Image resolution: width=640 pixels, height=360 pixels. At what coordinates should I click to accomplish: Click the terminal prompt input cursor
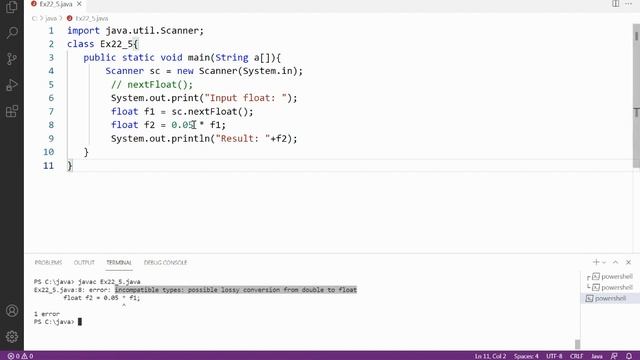pos(80,322)
